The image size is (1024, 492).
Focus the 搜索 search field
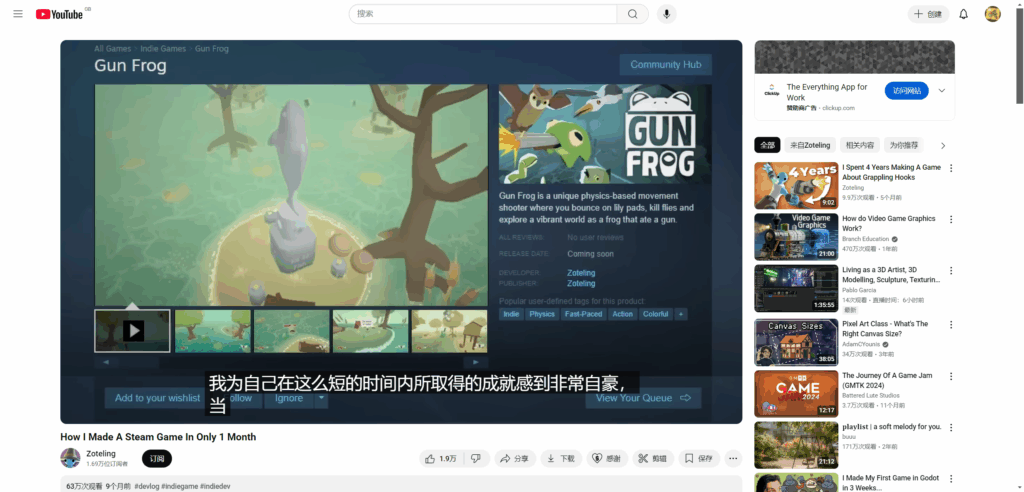point(483,14)
